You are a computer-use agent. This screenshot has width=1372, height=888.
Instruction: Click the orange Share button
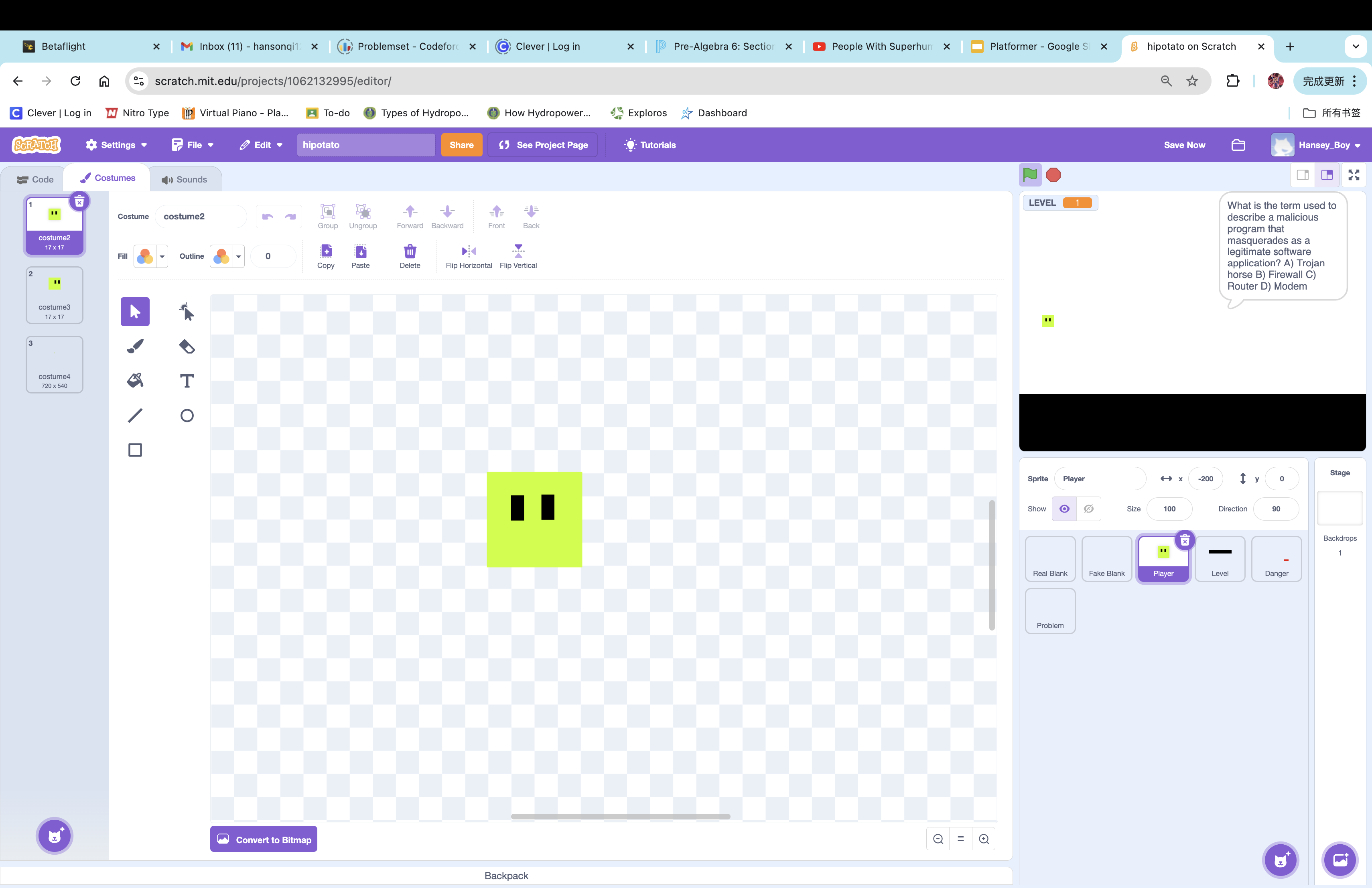click(461, 145)
